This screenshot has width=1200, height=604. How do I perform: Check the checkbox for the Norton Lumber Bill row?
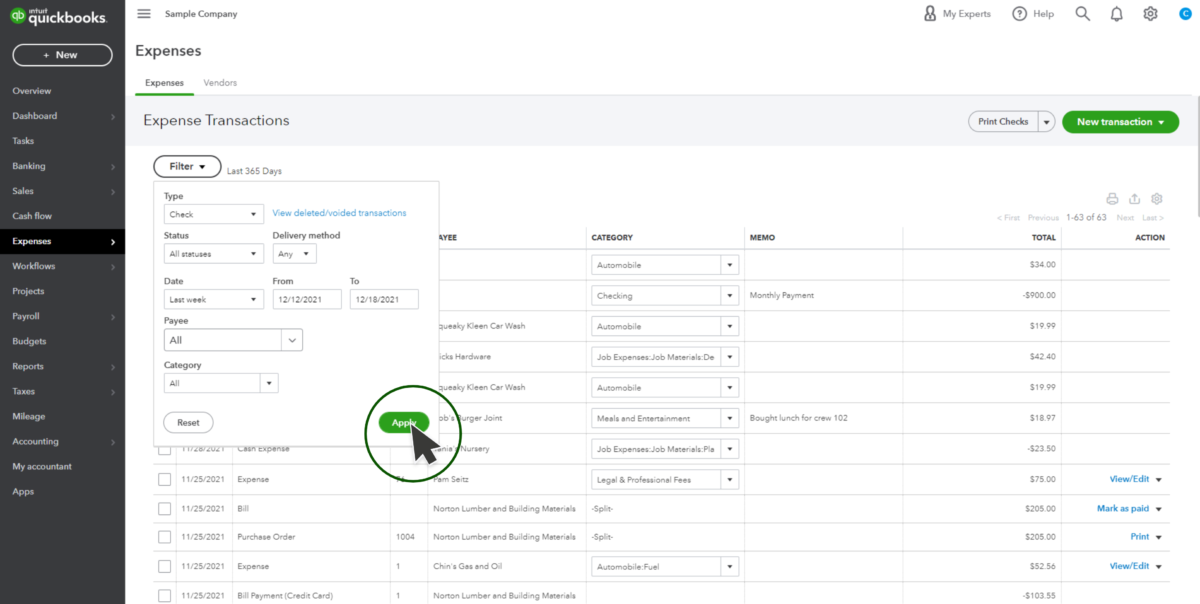tap(164, 508)
